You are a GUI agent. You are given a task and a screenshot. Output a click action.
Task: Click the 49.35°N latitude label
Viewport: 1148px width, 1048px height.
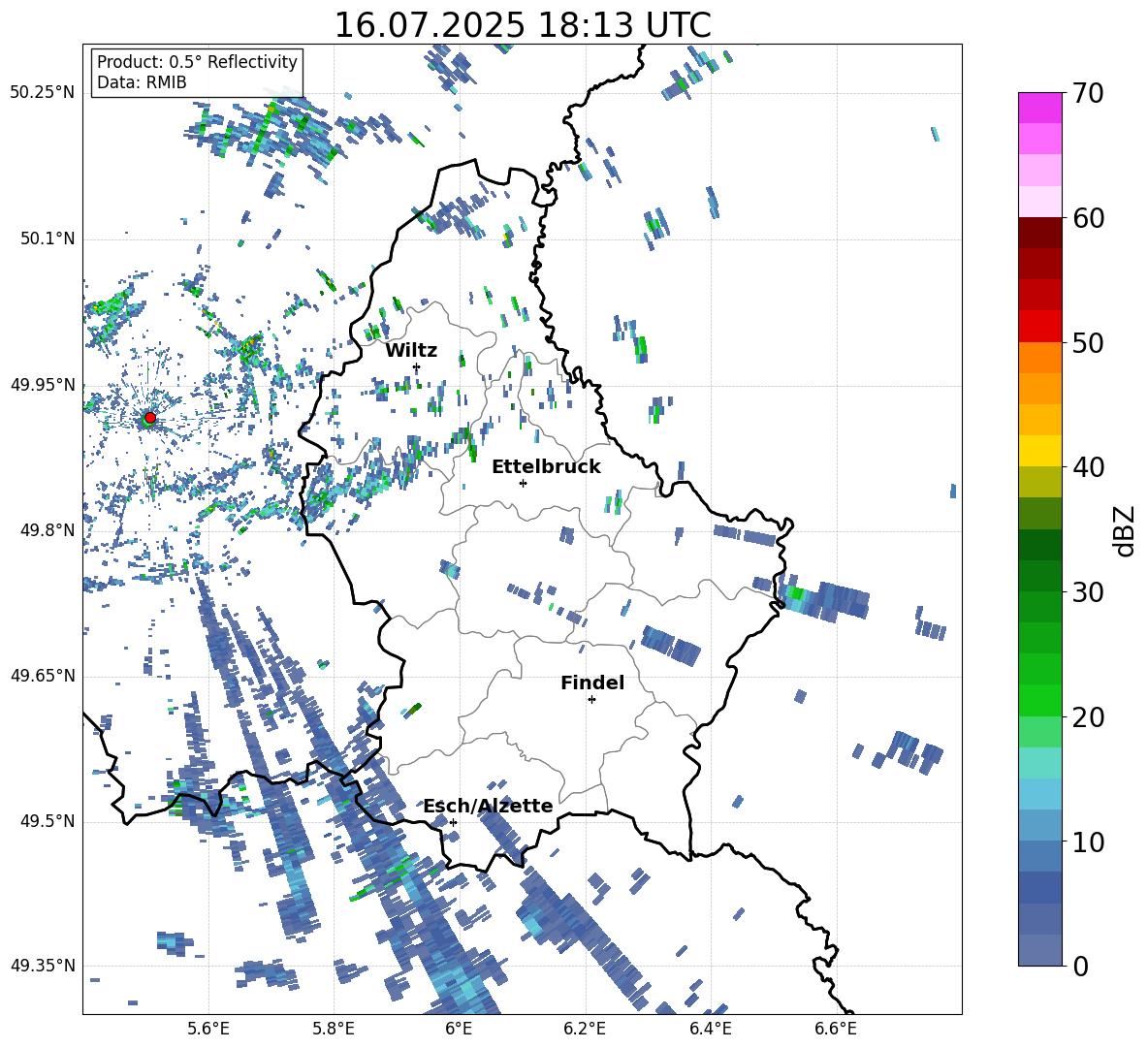tap(43, 966)
